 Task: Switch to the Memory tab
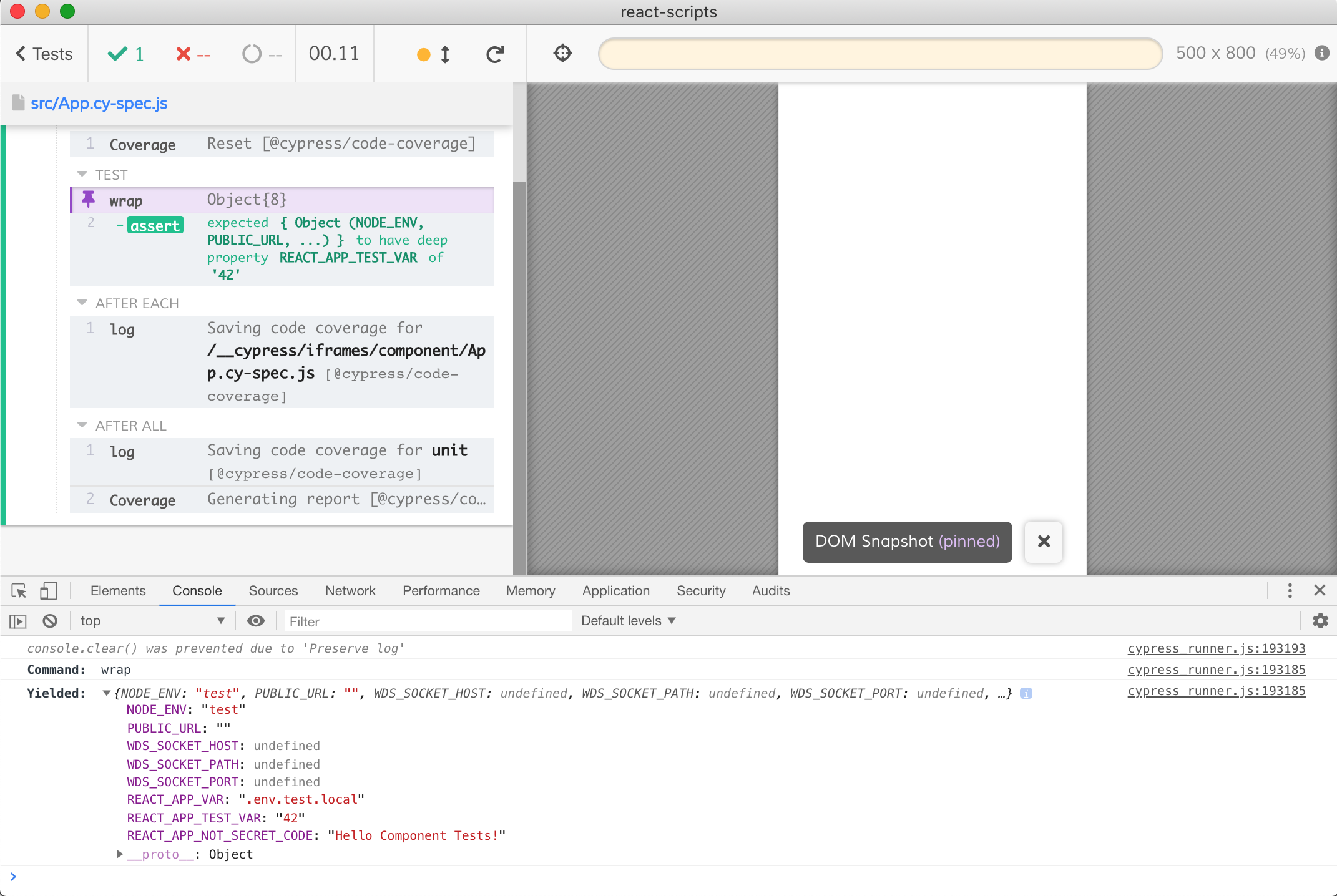[531, 591]
